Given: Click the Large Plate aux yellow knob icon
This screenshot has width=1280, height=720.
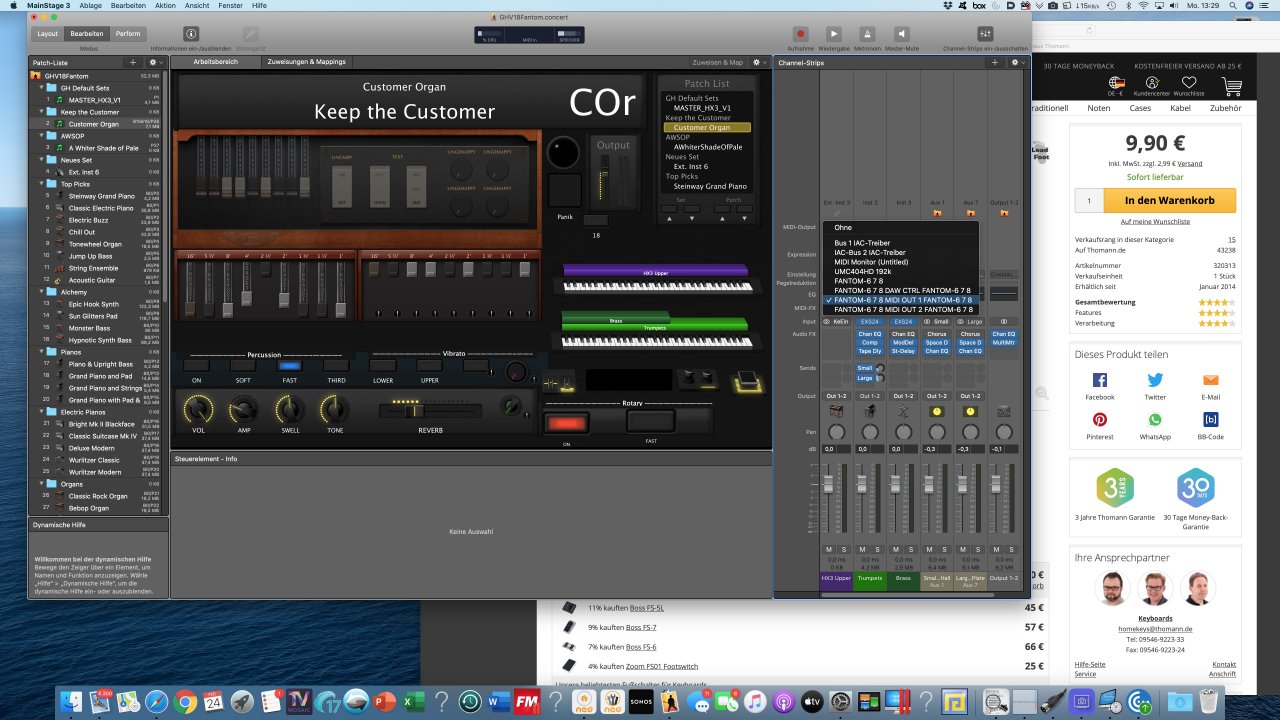Looking at the screenshot, I should pos(970,412).
